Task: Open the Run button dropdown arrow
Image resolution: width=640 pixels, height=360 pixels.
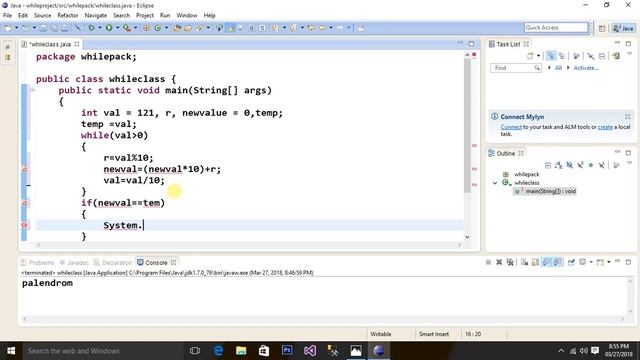Action: coord(118,28)
